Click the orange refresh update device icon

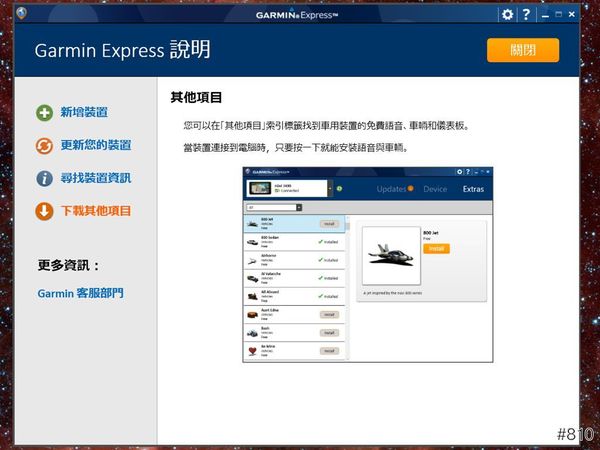tap(44, 146)
